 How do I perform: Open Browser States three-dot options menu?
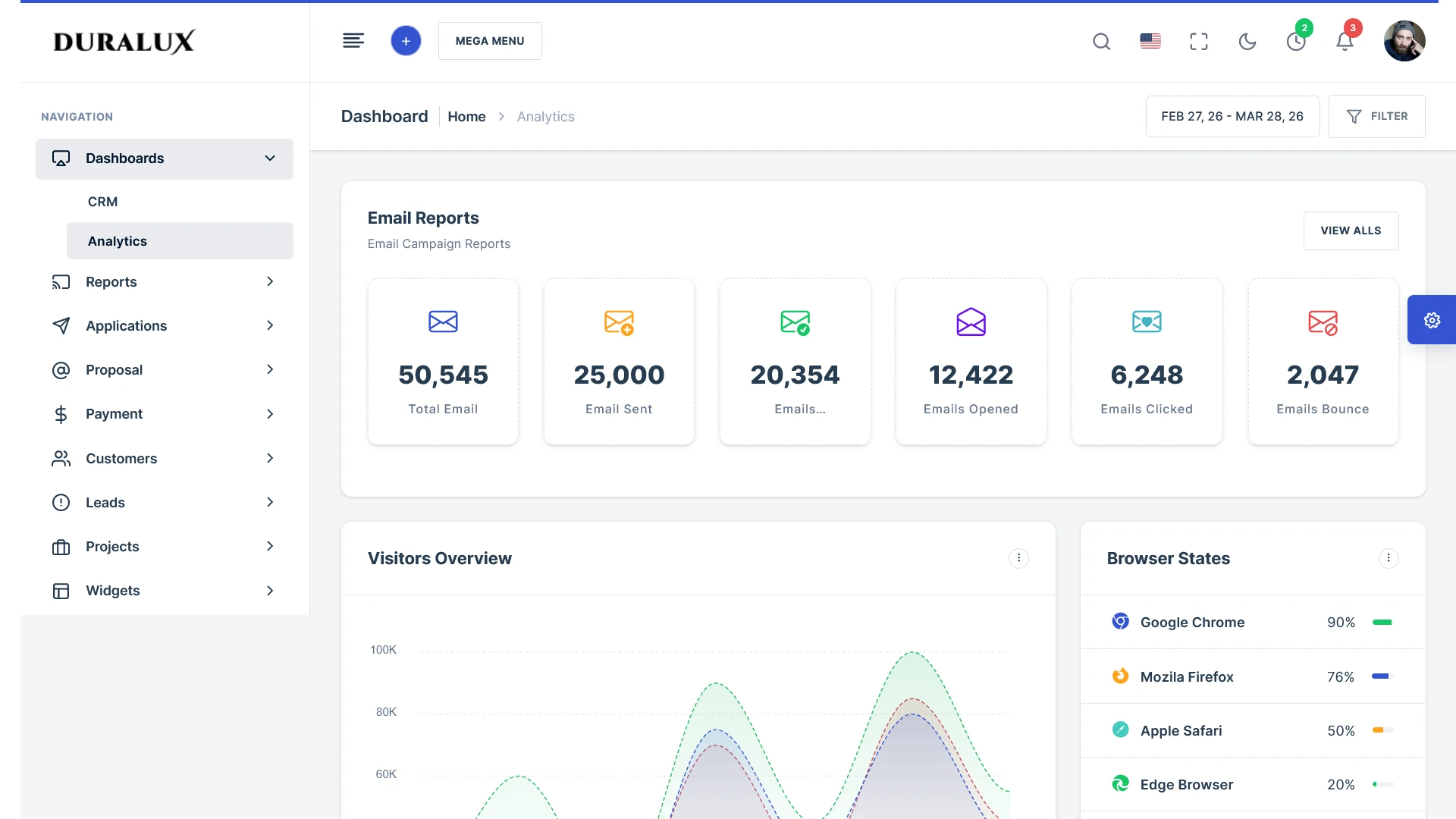tap(1389, 558)
